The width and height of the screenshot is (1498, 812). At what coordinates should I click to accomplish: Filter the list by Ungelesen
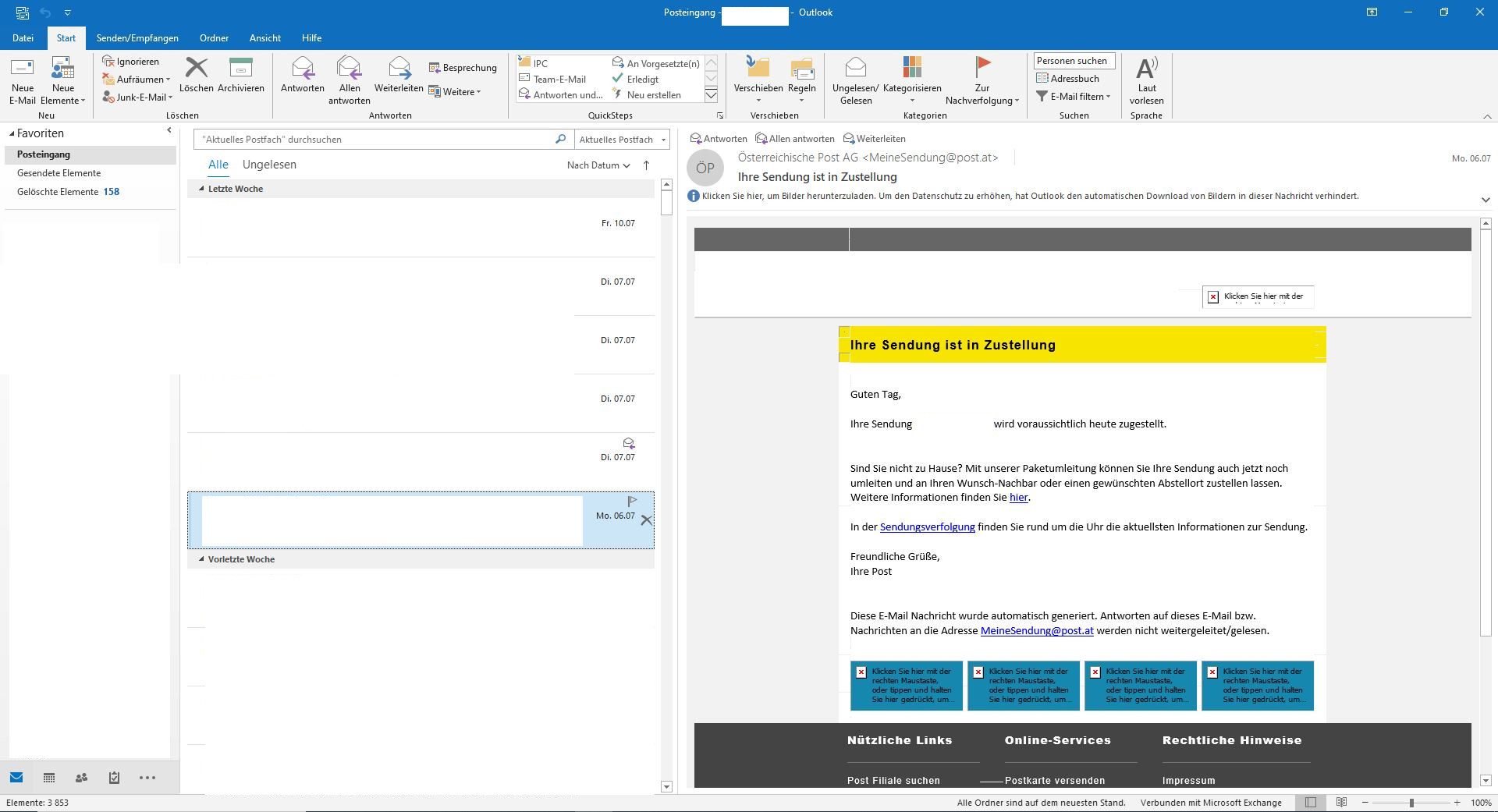coord(269,165)
